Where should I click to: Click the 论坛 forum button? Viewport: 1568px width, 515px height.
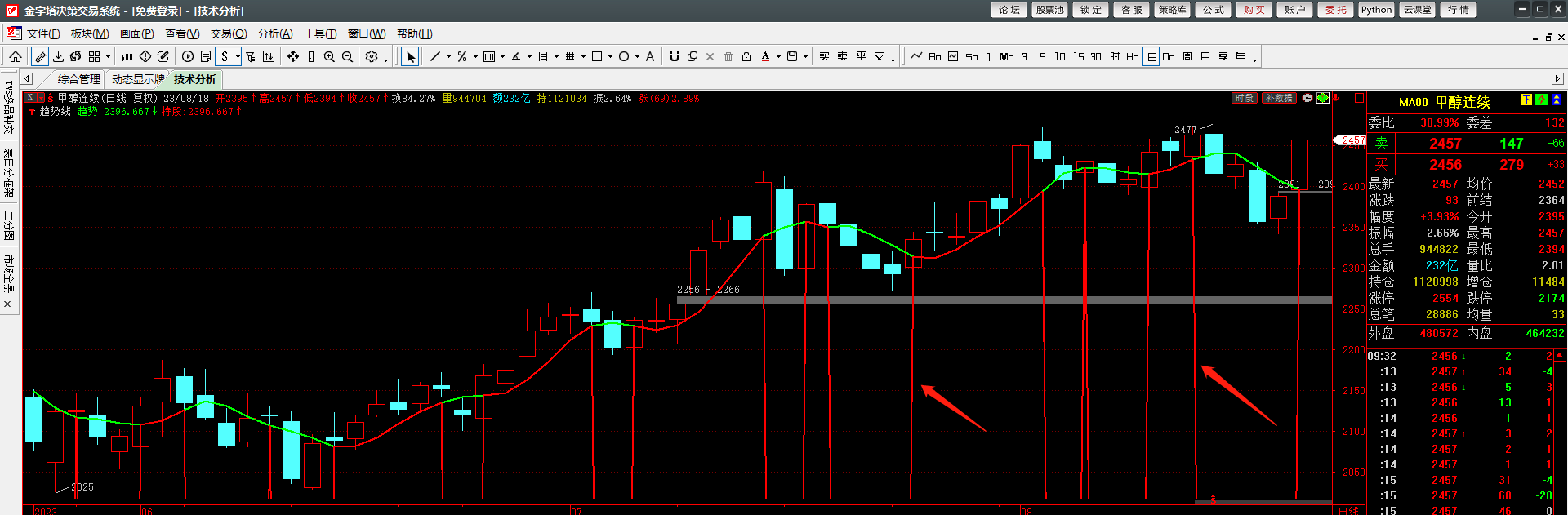(x=1009, y=10)
